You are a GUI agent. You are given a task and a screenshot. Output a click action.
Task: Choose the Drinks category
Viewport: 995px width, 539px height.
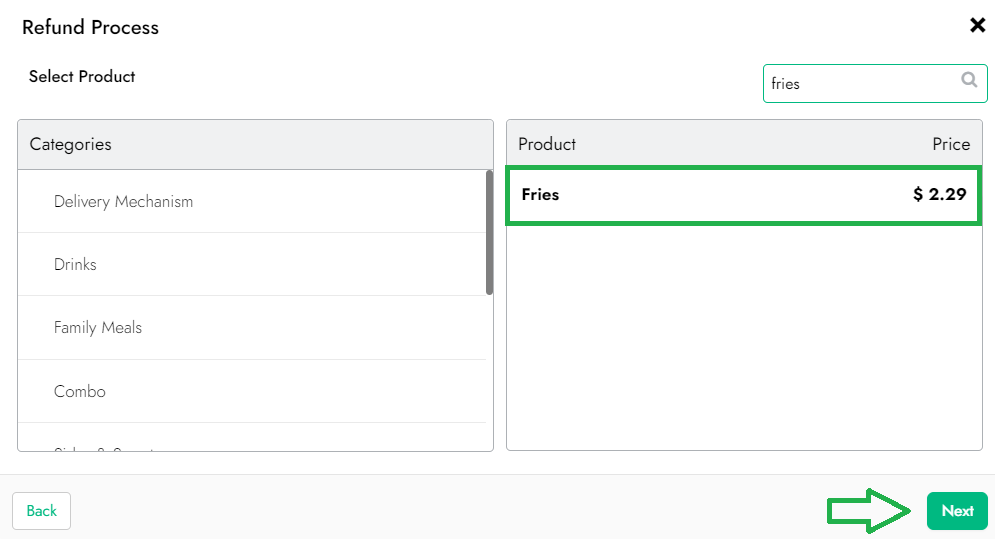pos(75,265)
